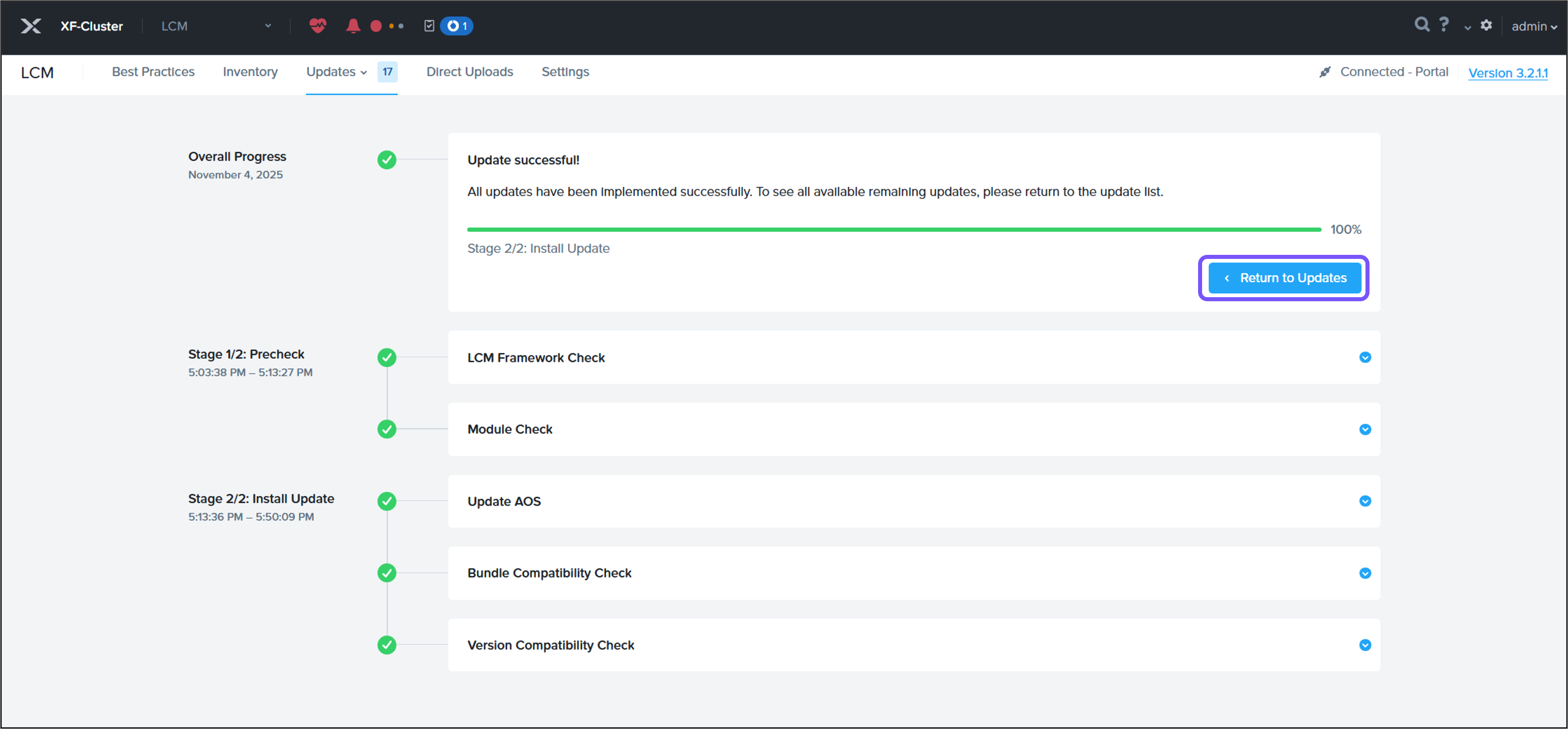The width and height of the screenshot is (1568, 729).
Task: Expand the LCM Framework Check row
Action: (x=1365, y=358)
